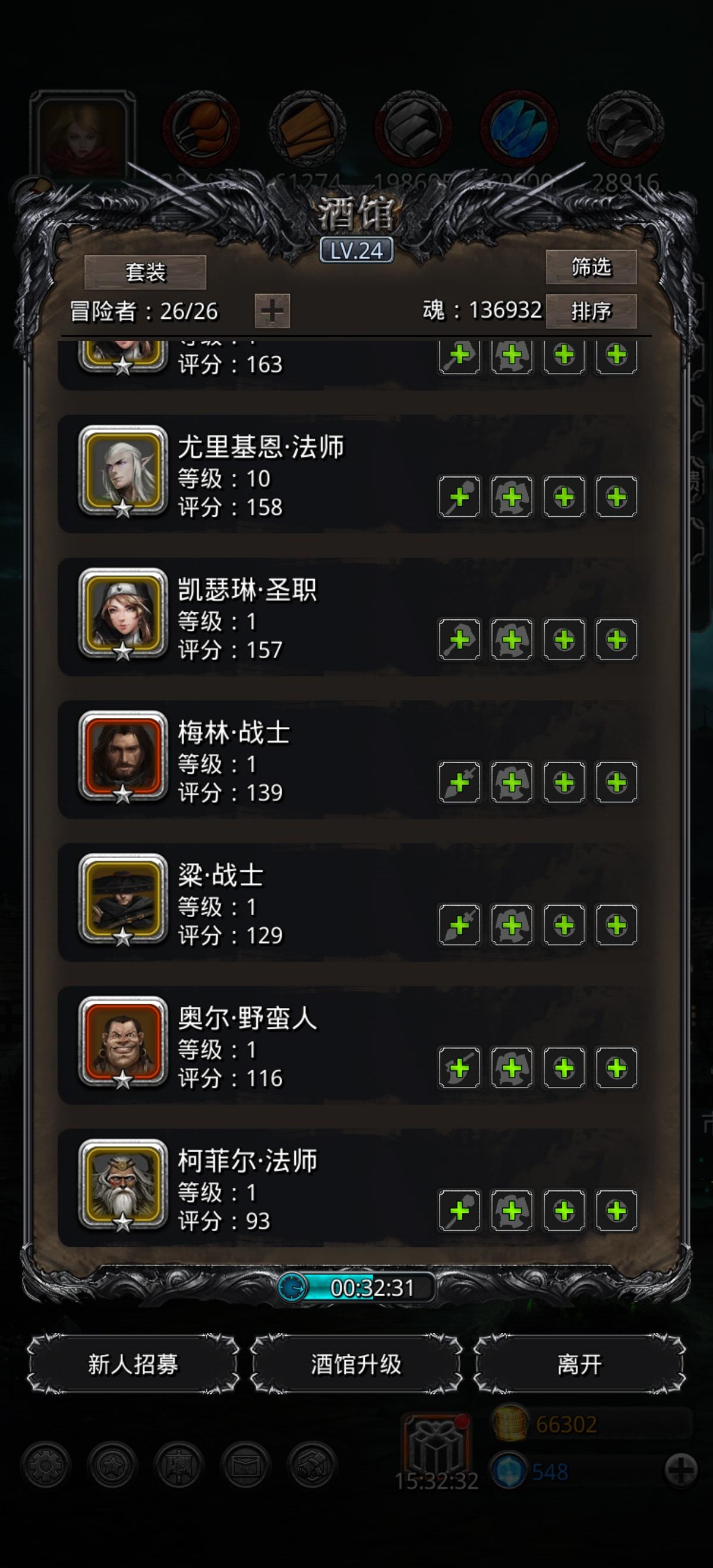Tap the recruit refresh timer bar
The image size is (713, 1568).
tap(356, 1288)
